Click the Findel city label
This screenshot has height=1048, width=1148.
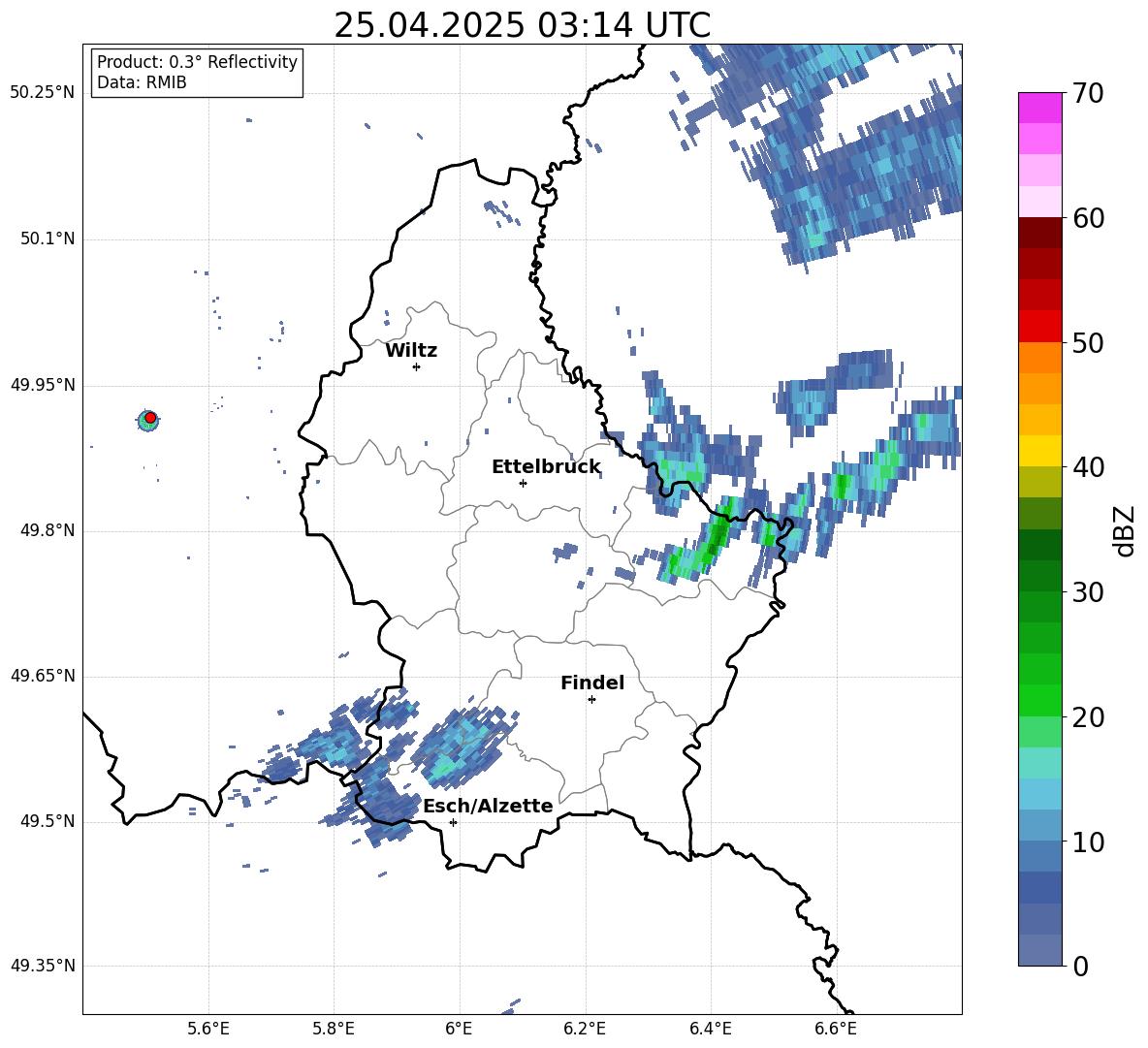click(x=592, y=683)
